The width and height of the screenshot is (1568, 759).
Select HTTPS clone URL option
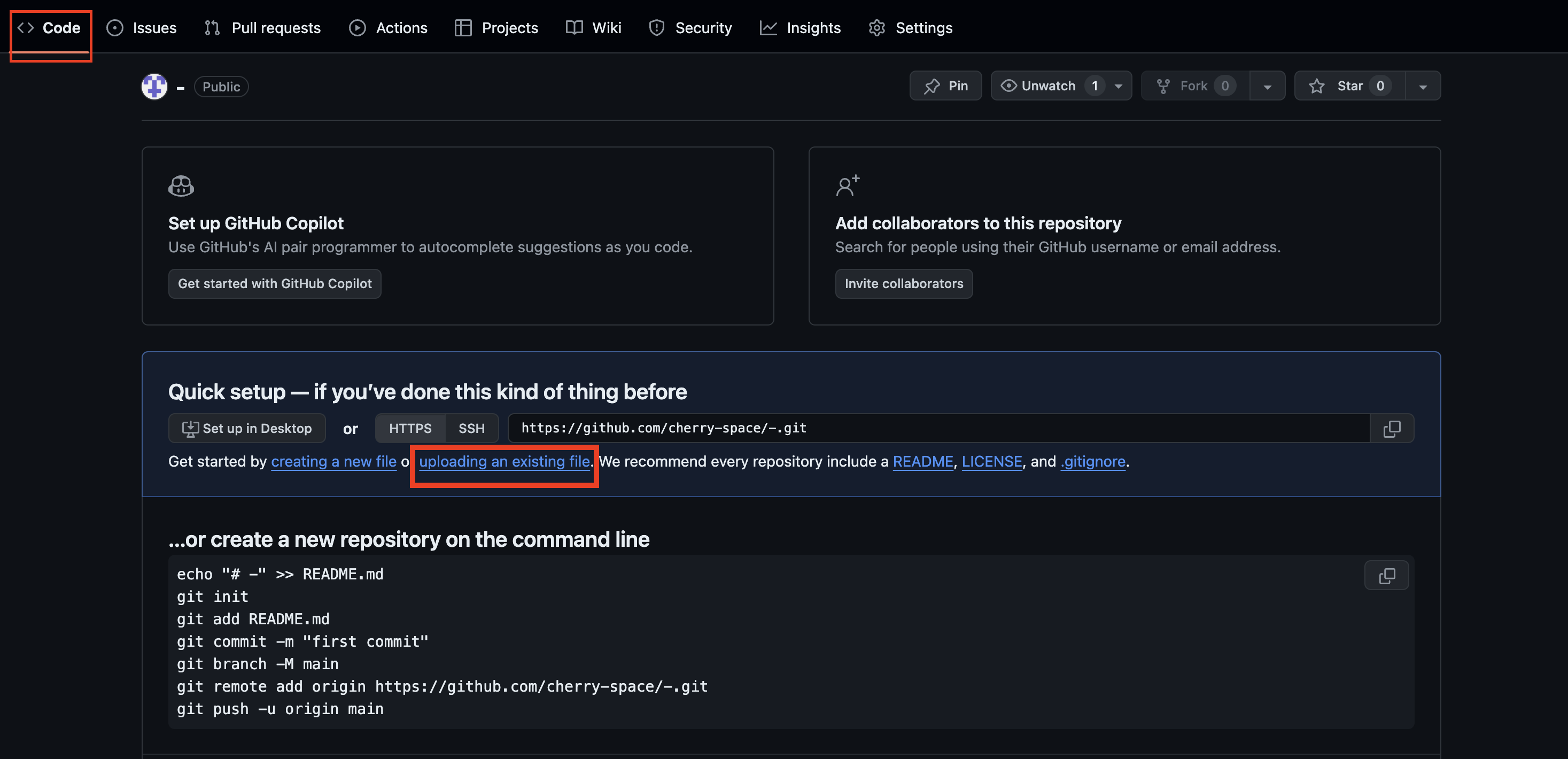(x=410, y=429)
